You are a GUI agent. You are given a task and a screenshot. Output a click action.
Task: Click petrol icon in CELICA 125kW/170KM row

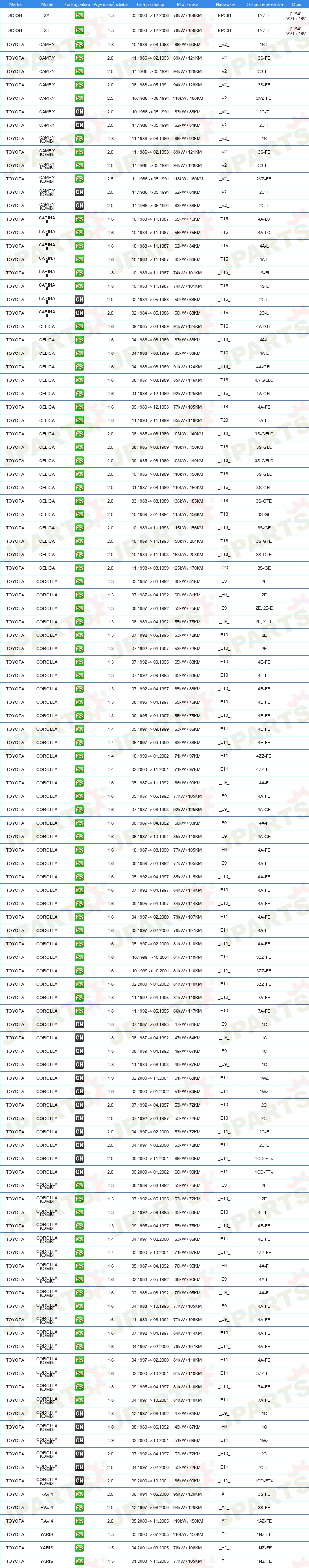click(79, 568)
